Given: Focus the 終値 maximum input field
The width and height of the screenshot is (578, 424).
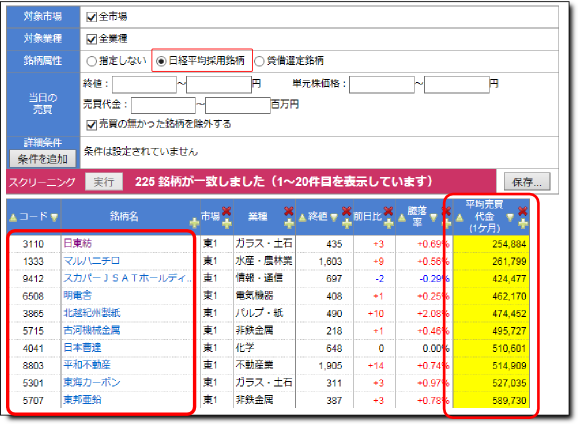Looking at the screenshot, I should click(219, 84).
